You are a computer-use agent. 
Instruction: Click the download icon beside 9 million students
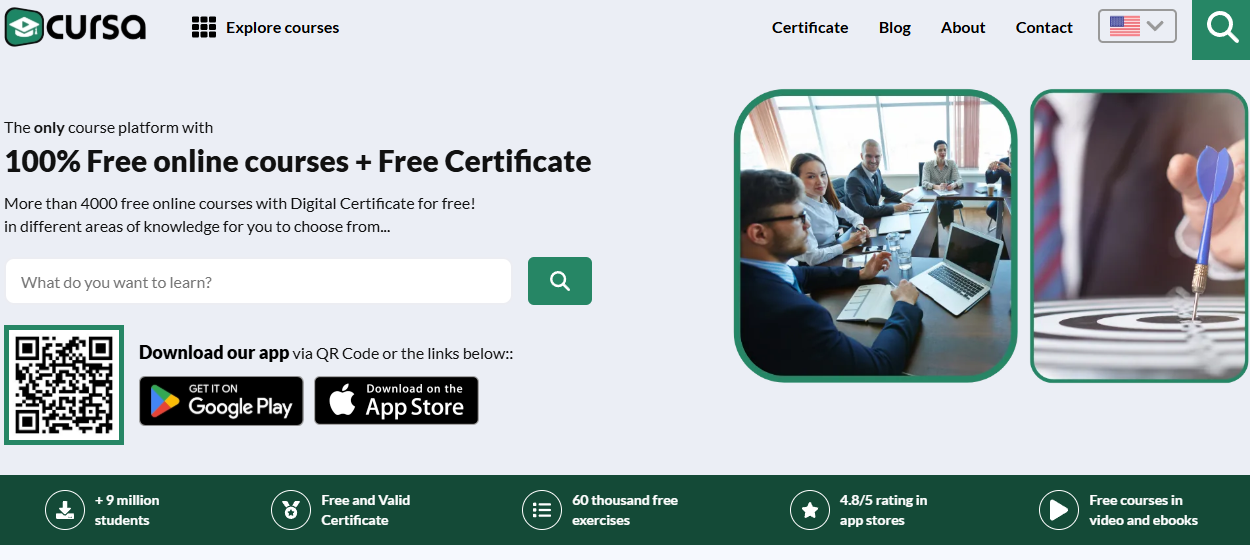point(65,510)
